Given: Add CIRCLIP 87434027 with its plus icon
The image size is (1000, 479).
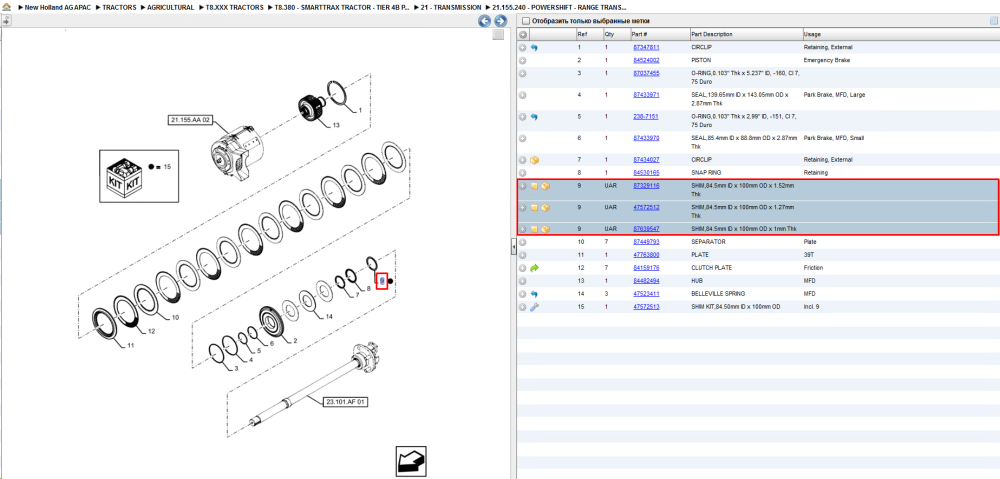Looking at the screenshot, I should [x=522, y=160].
